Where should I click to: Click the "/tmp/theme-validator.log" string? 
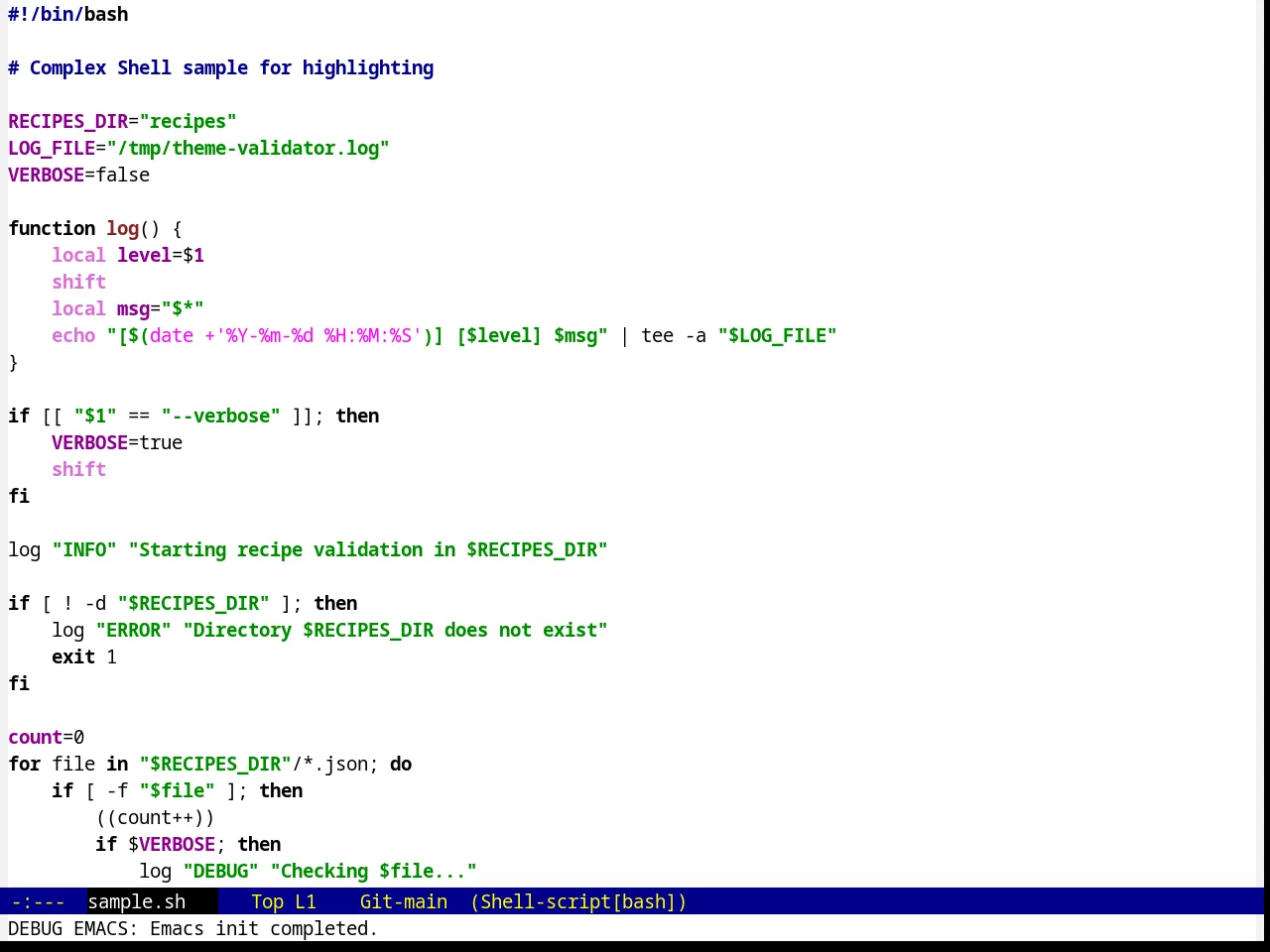[x=248, y=148]
